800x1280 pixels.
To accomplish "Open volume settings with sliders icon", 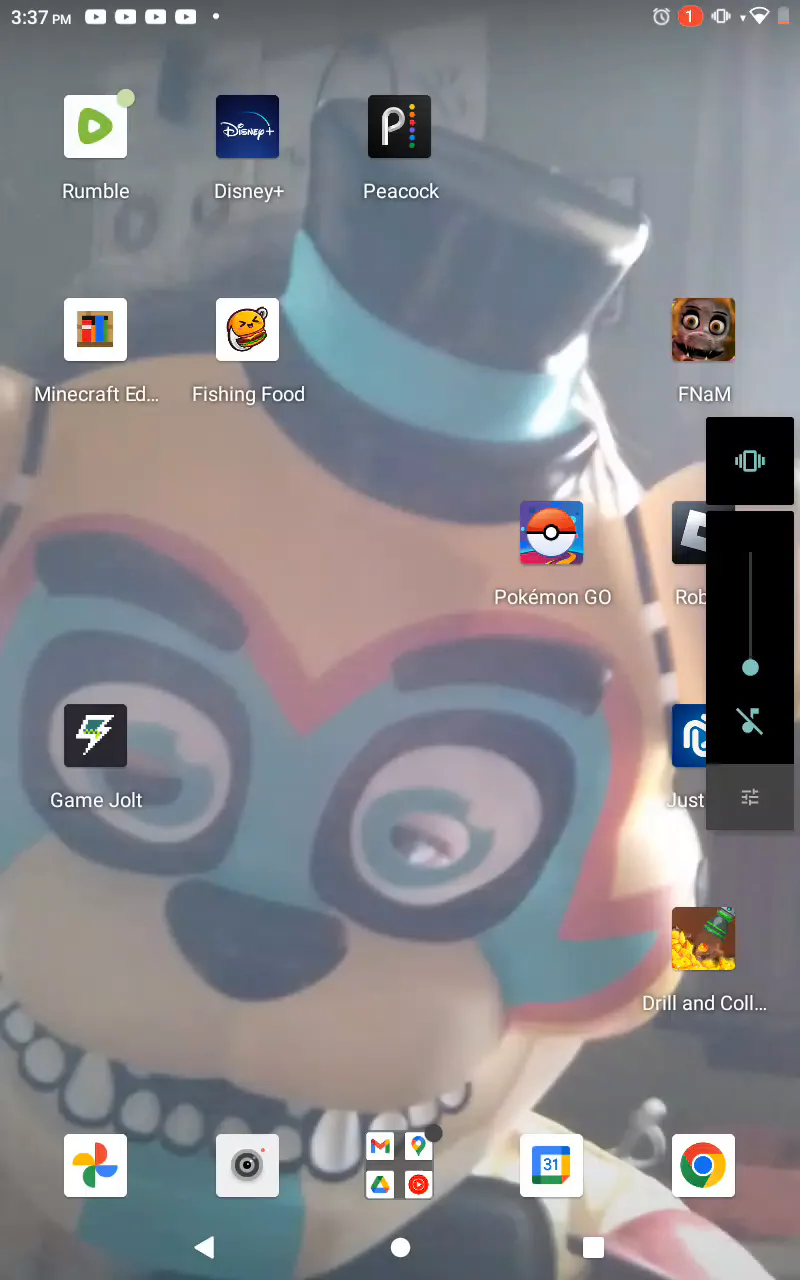I will tap(750, 797).
